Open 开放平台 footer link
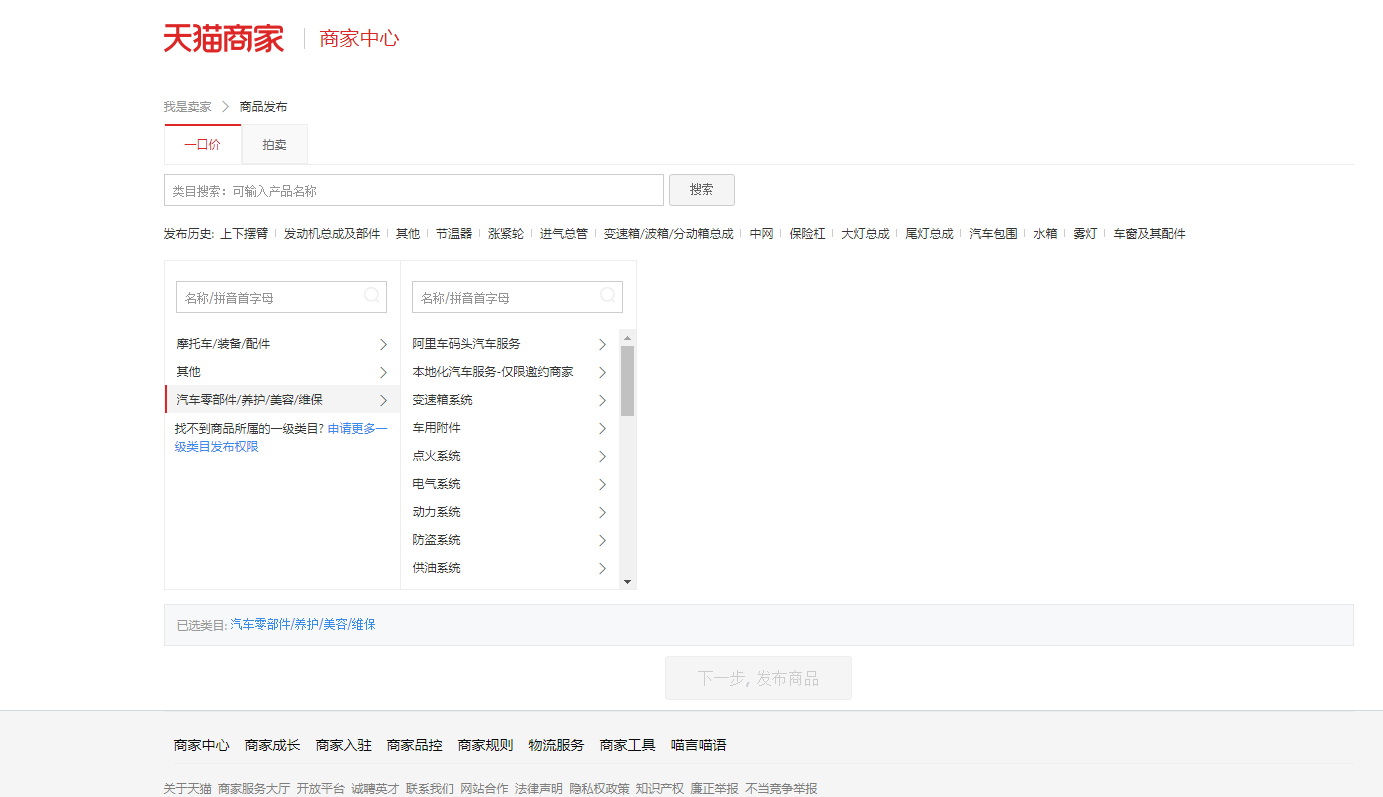1383x797 pixels. point(320,789)
